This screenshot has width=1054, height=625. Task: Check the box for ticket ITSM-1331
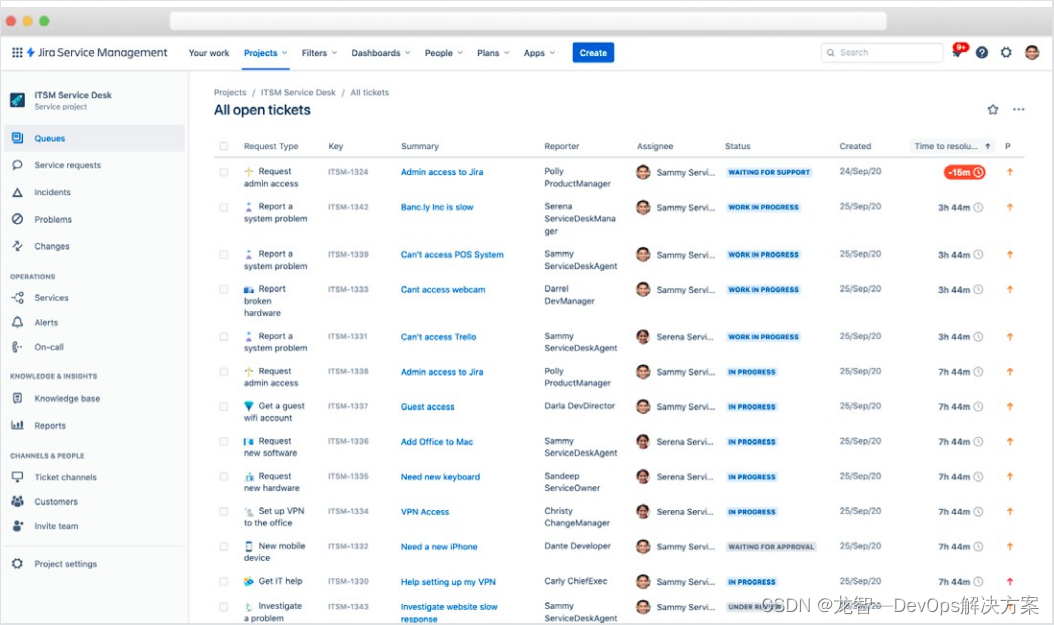(x=224, y=336)
